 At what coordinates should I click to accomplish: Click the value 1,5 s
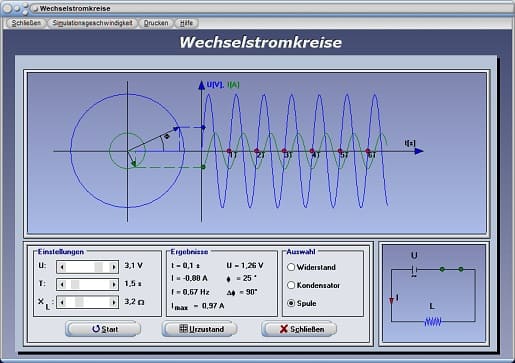coord(133,283)
